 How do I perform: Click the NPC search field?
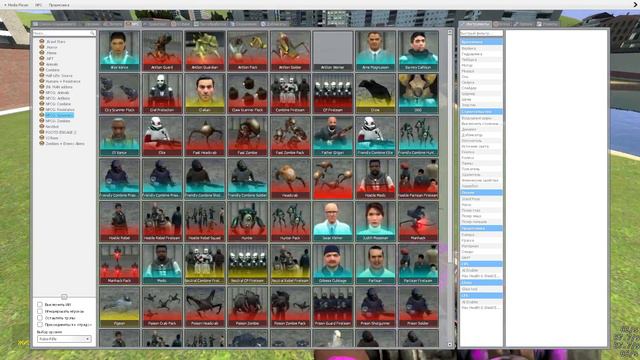[x=64, y=33]
